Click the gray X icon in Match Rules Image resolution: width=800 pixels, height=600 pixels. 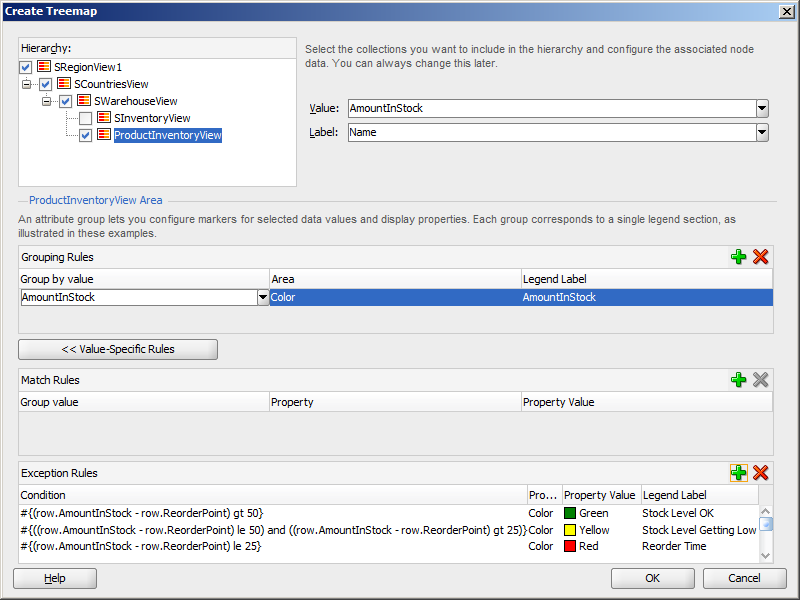(x=760, y=380)
